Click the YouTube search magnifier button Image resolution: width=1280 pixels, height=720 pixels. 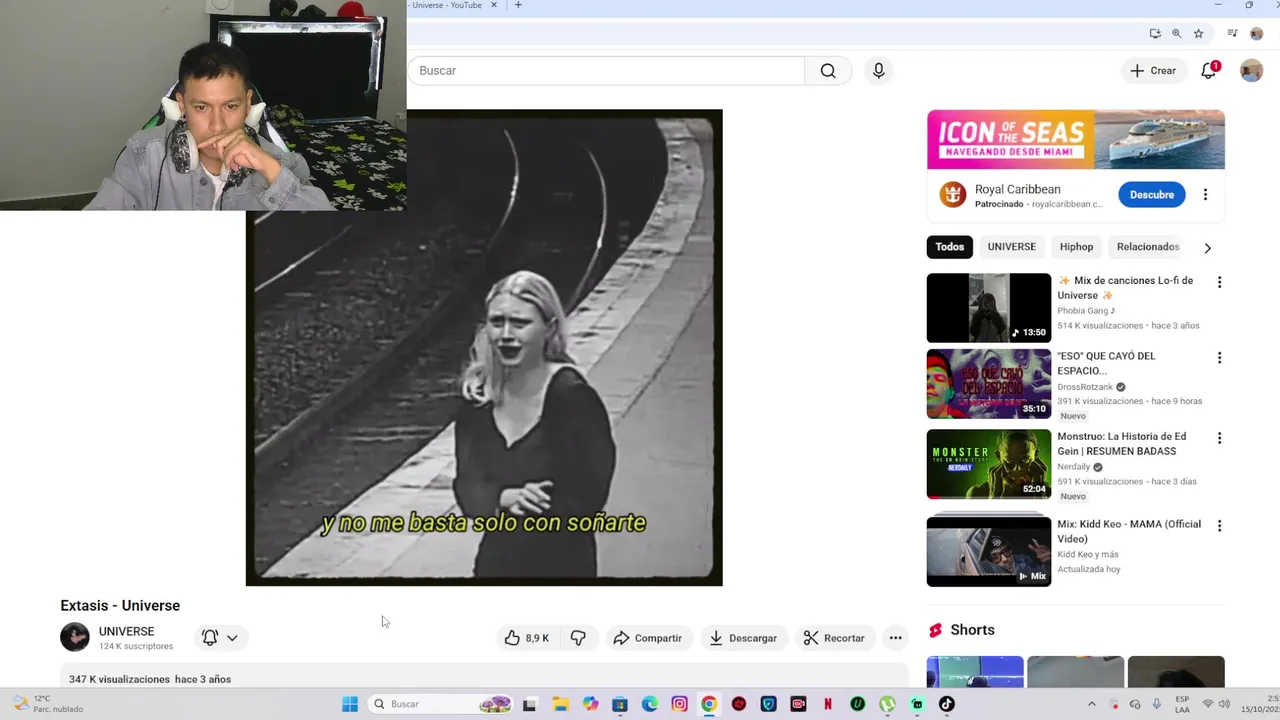(828, 71)
